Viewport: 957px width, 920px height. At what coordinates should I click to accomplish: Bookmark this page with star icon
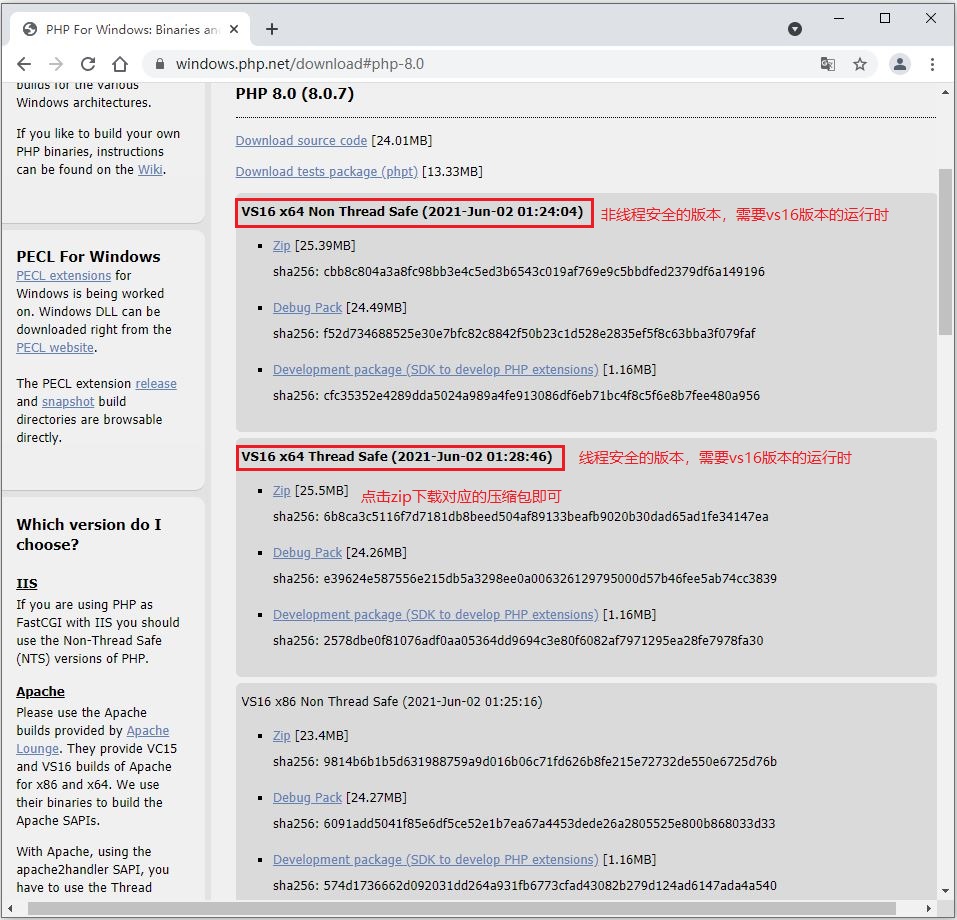[x=860, y=64]
